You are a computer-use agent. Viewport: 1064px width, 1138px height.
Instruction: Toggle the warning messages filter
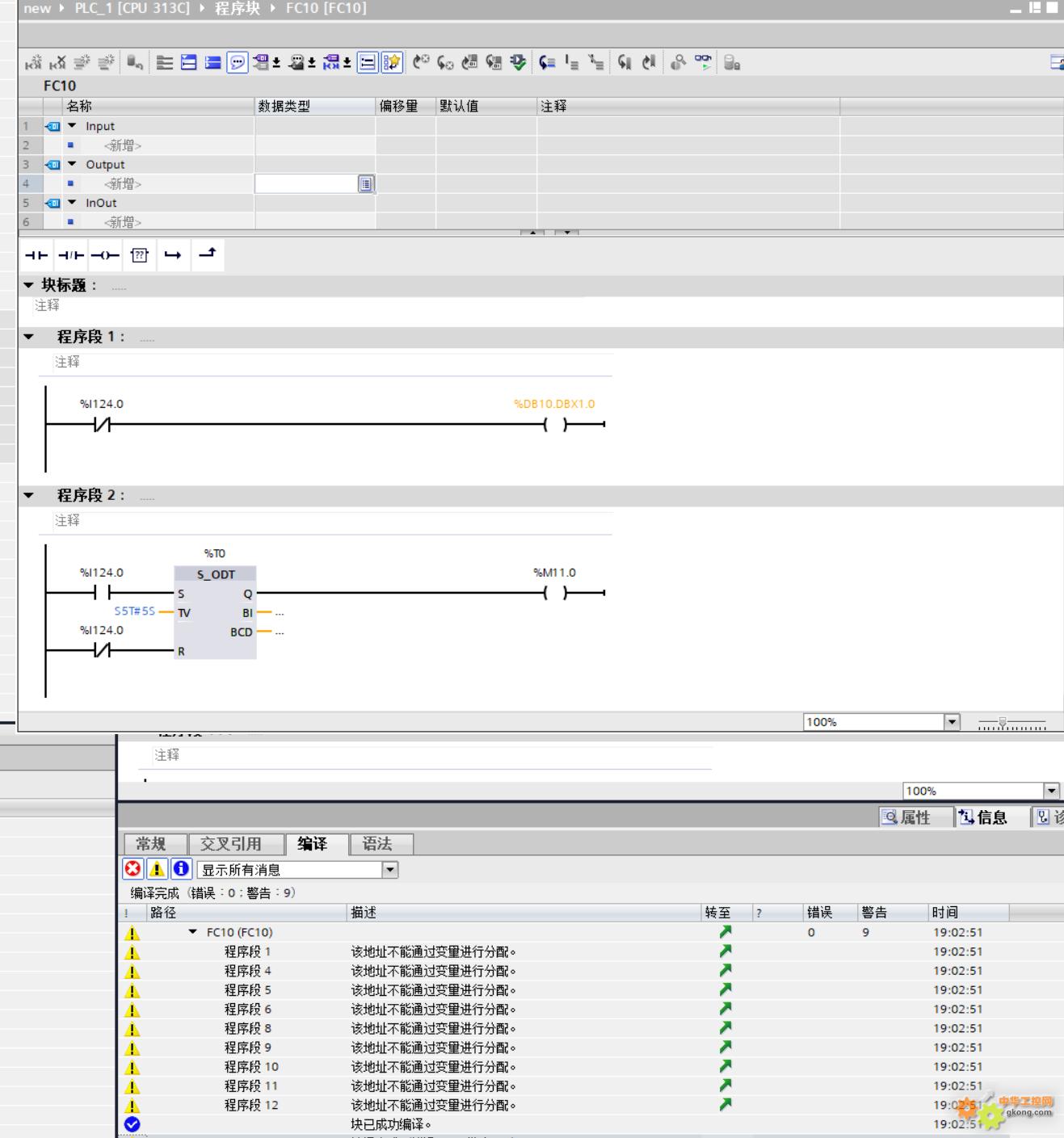(x=158, y=869)
